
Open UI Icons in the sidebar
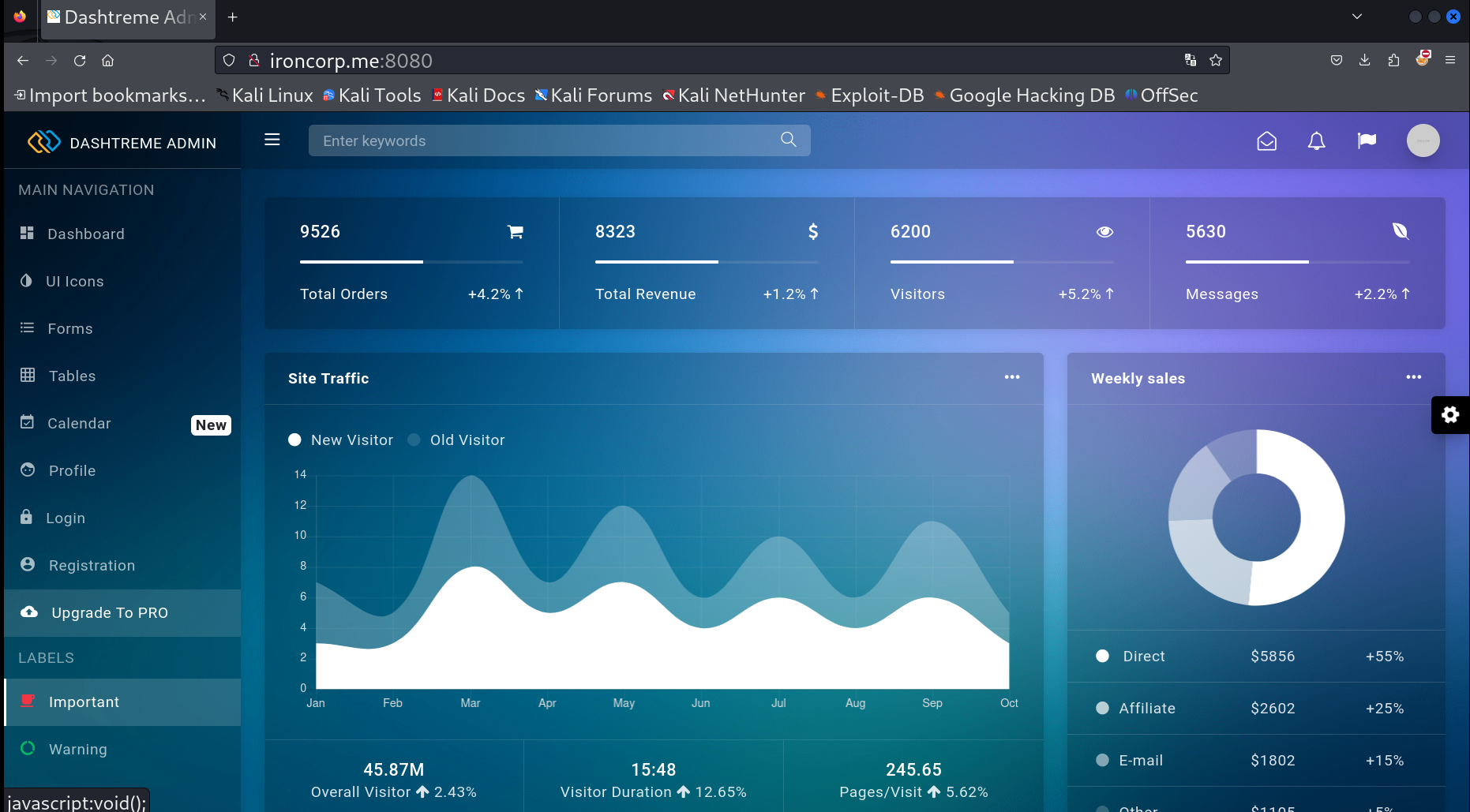point(122,281)
